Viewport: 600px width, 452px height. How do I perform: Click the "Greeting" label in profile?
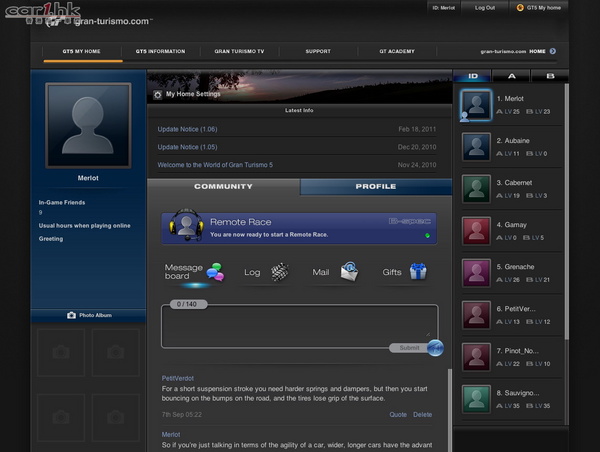click(x=51, y=239)
